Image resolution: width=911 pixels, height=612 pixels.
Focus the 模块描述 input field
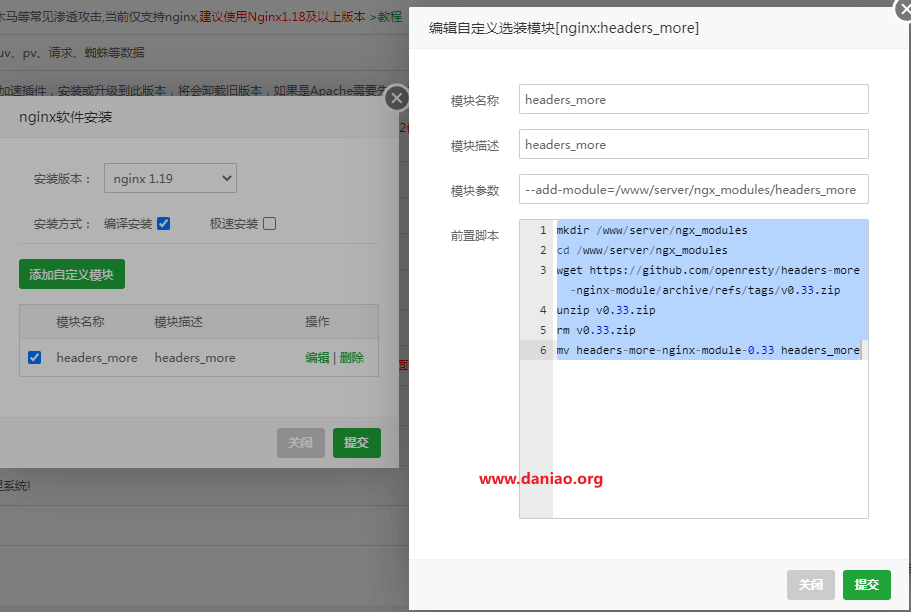(694, 144)
